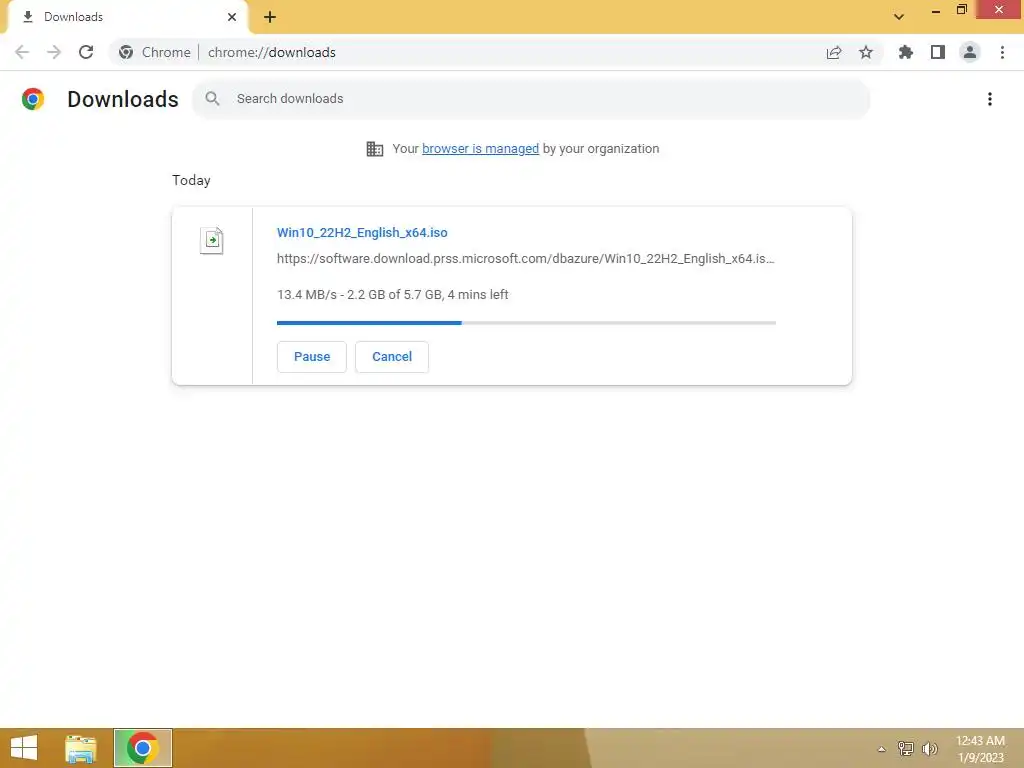
Task: Bookmark this tab with the star icon
Action: coord(866,52)
